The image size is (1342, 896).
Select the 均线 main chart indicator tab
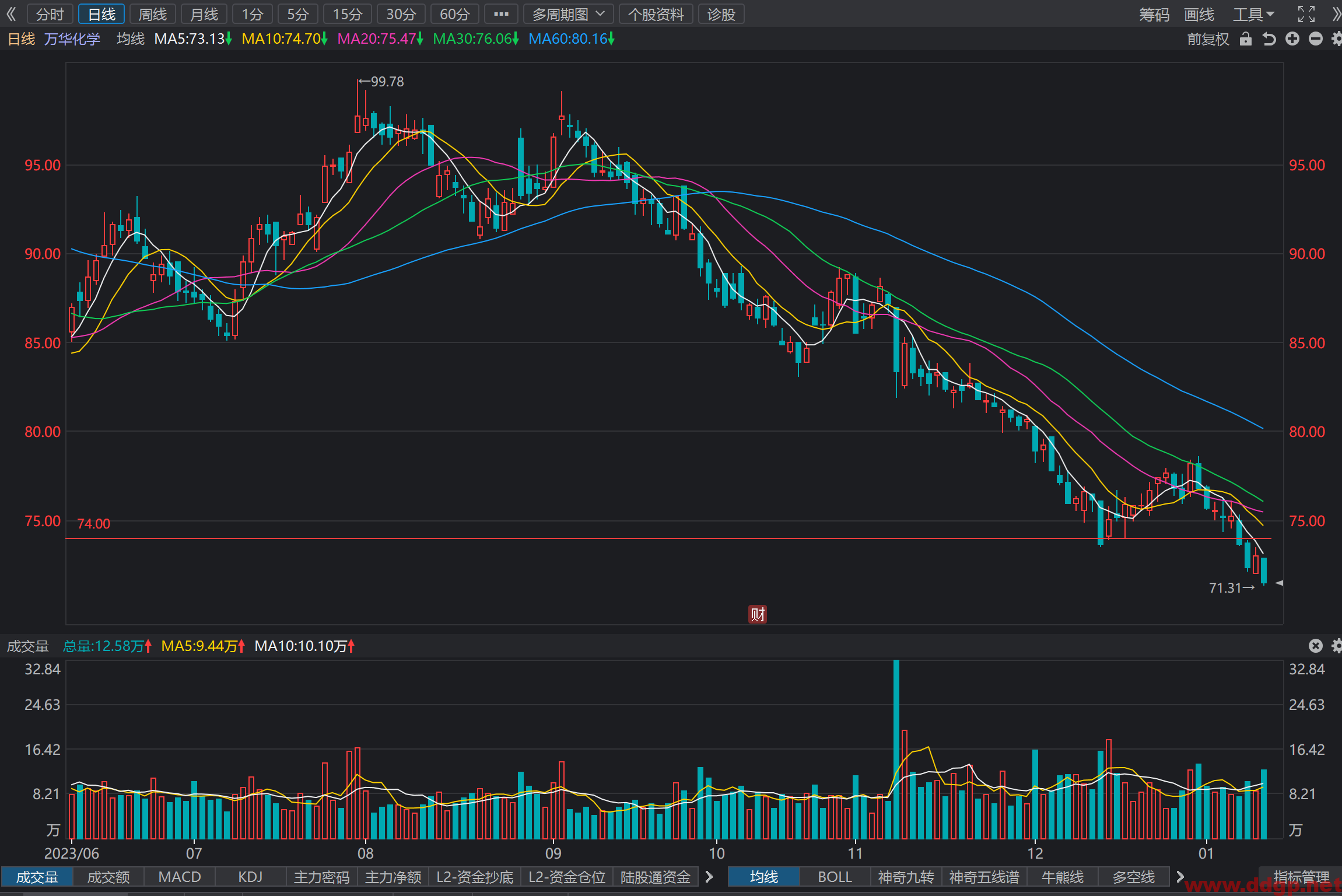click(x=764, y=877)
